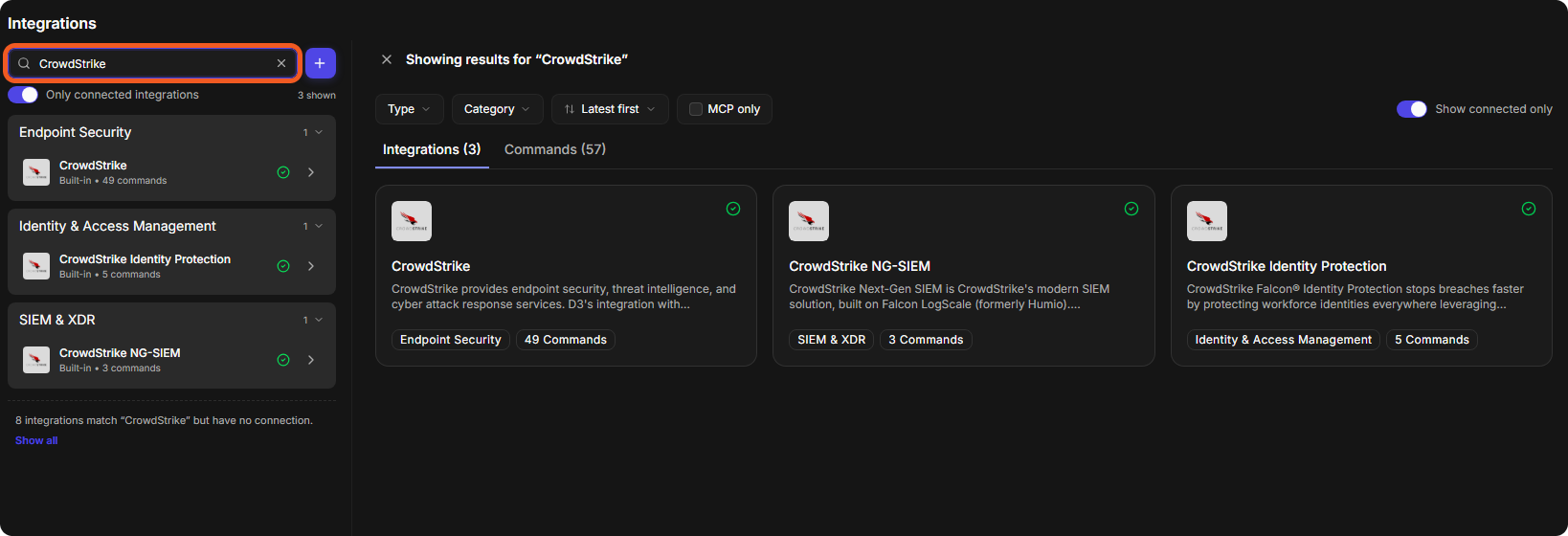Click the CrowdStrike card title
Viewport: 1568px width, 536px height.
431,266
